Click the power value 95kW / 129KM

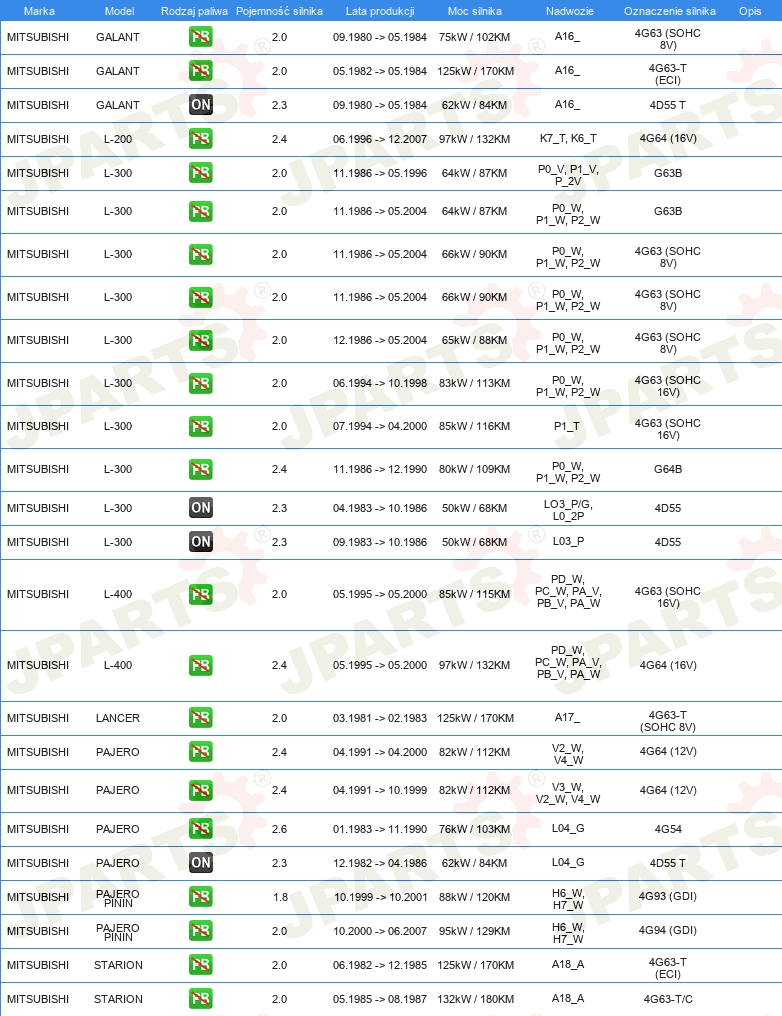pos(474,930)
